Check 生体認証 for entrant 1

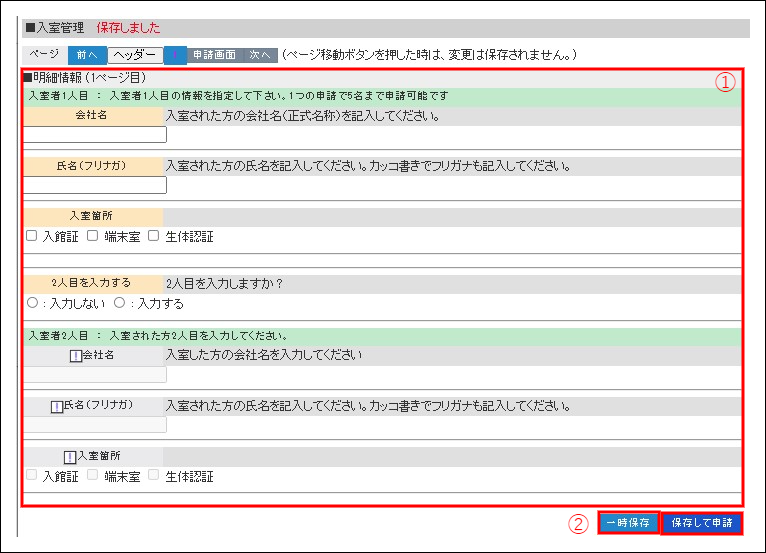[153, 236]
